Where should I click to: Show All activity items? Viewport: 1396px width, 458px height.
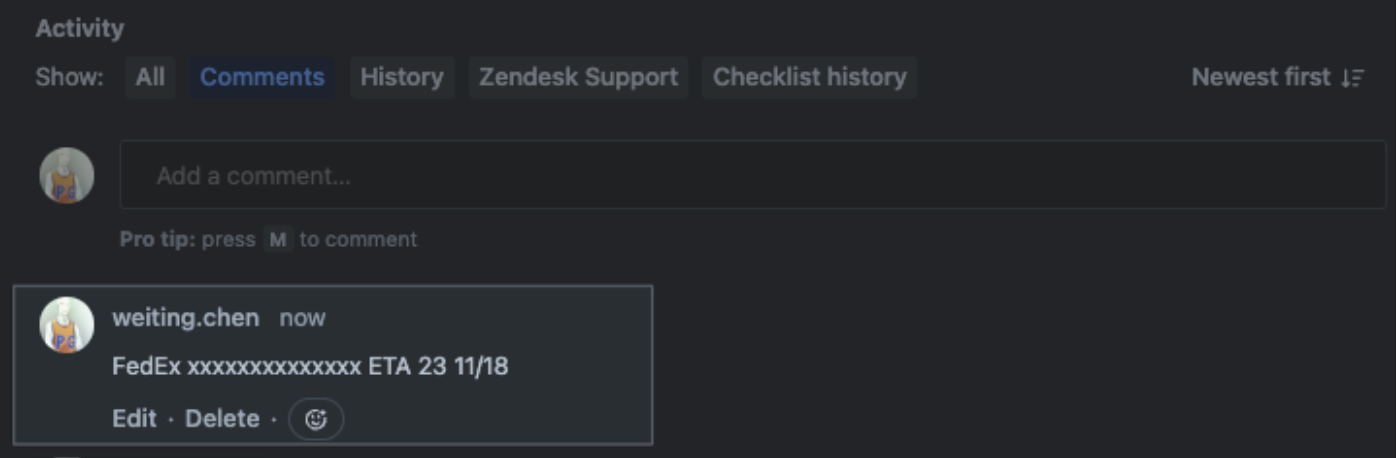point(150,77)
